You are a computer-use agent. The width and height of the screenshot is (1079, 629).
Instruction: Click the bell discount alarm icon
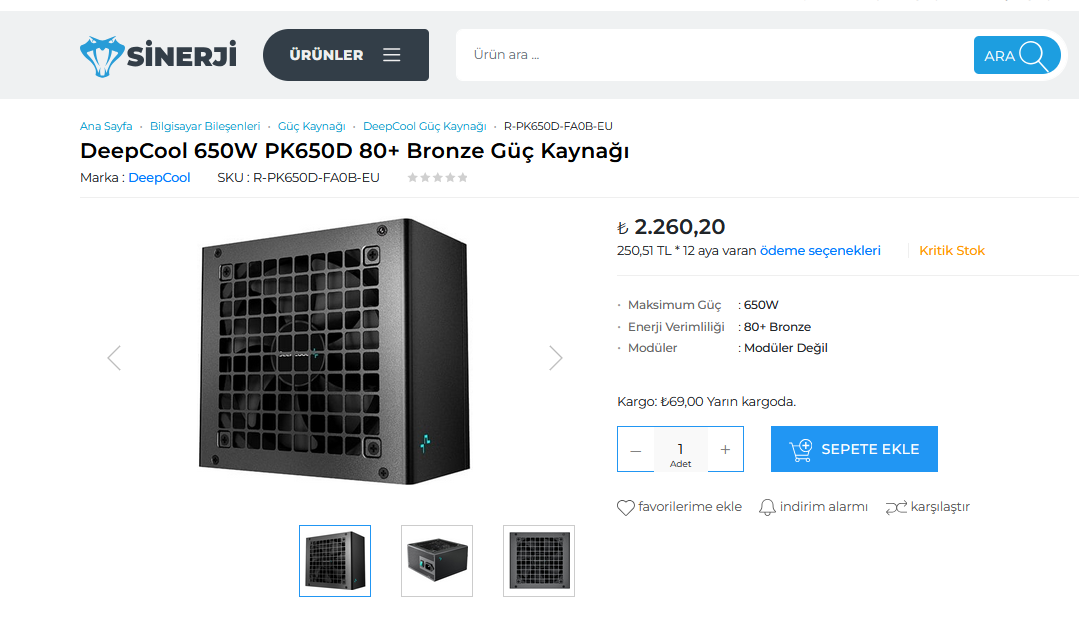pos(767,507)
